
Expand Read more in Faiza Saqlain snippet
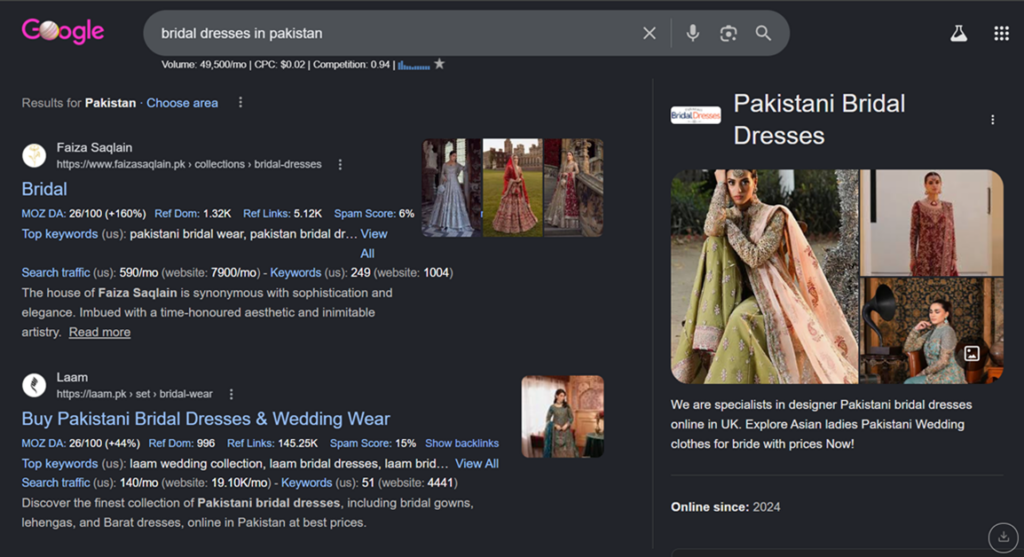99,332
